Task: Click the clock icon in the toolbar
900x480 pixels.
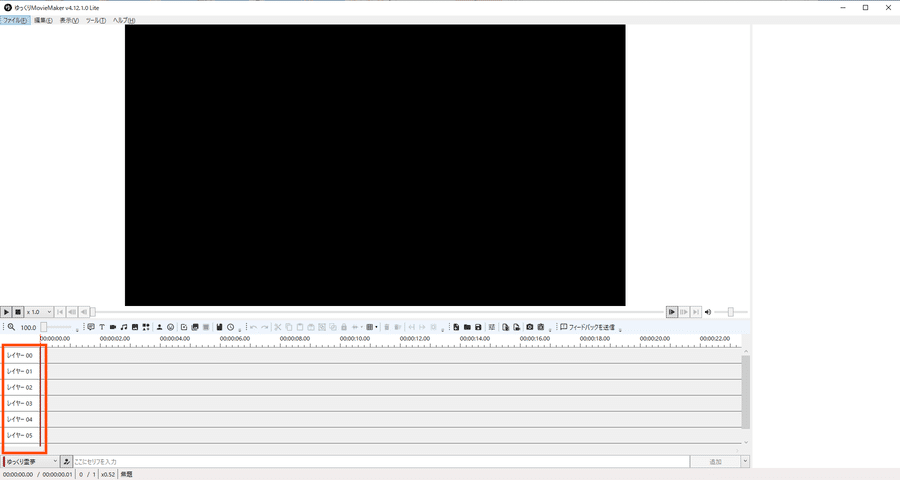Action: coord(230,327)
